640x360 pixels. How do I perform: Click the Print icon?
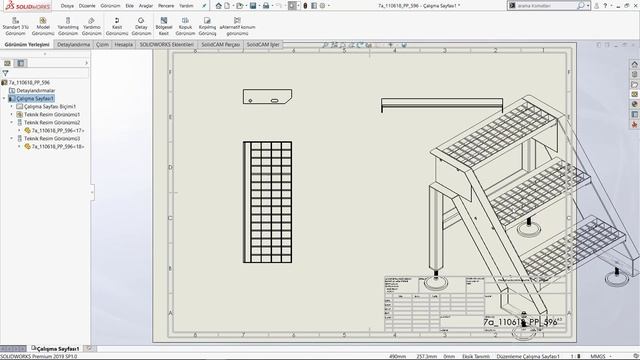[266, 6]
